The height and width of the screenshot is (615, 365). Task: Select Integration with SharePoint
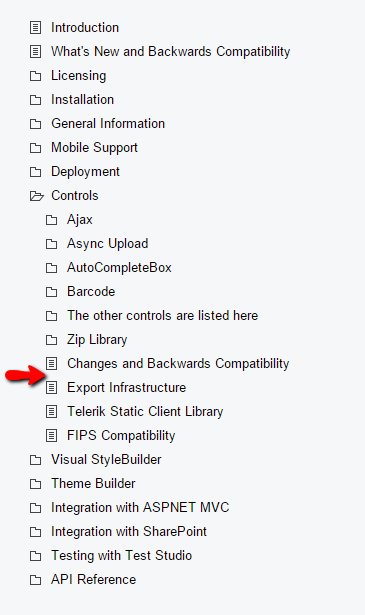pyautogui.click(x=129, y=531)
